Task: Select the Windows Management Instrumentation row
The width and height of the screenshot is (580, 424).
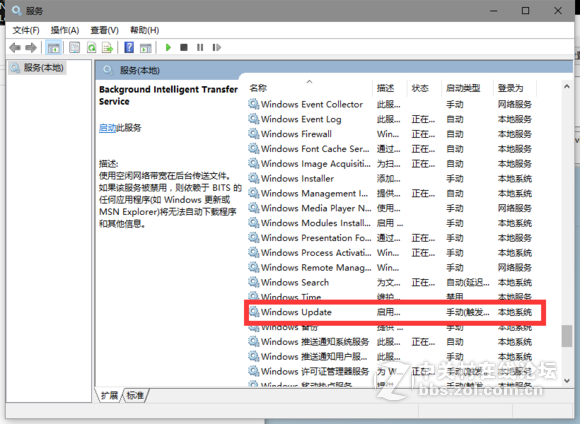Action: pos(391,193)
